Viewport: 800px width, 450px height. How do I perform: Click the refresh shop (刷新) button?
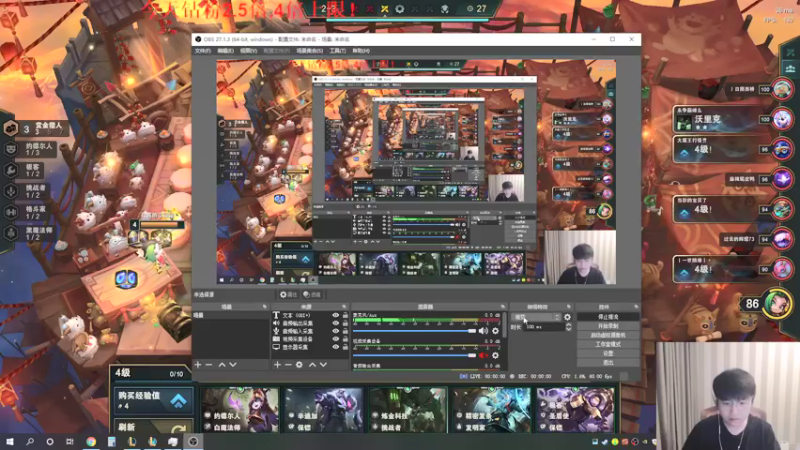[x=155, y=426]
